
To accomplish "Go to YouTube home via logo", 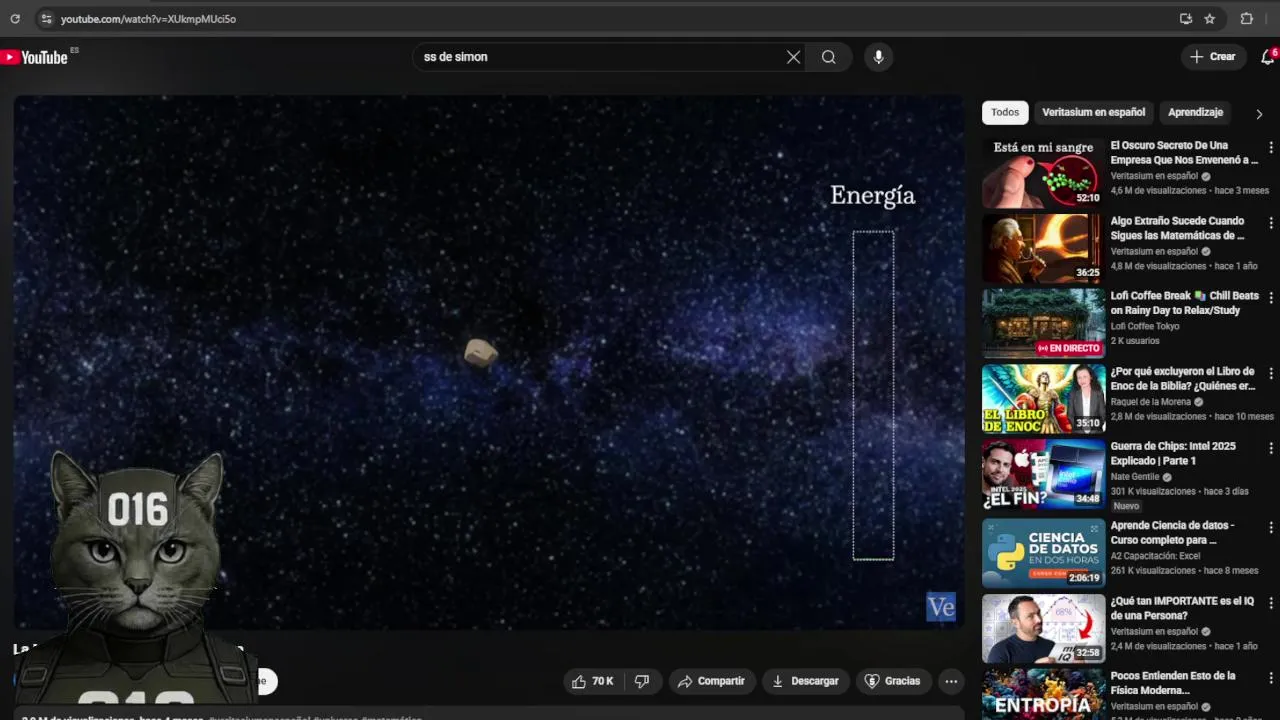I will (35, 57).
